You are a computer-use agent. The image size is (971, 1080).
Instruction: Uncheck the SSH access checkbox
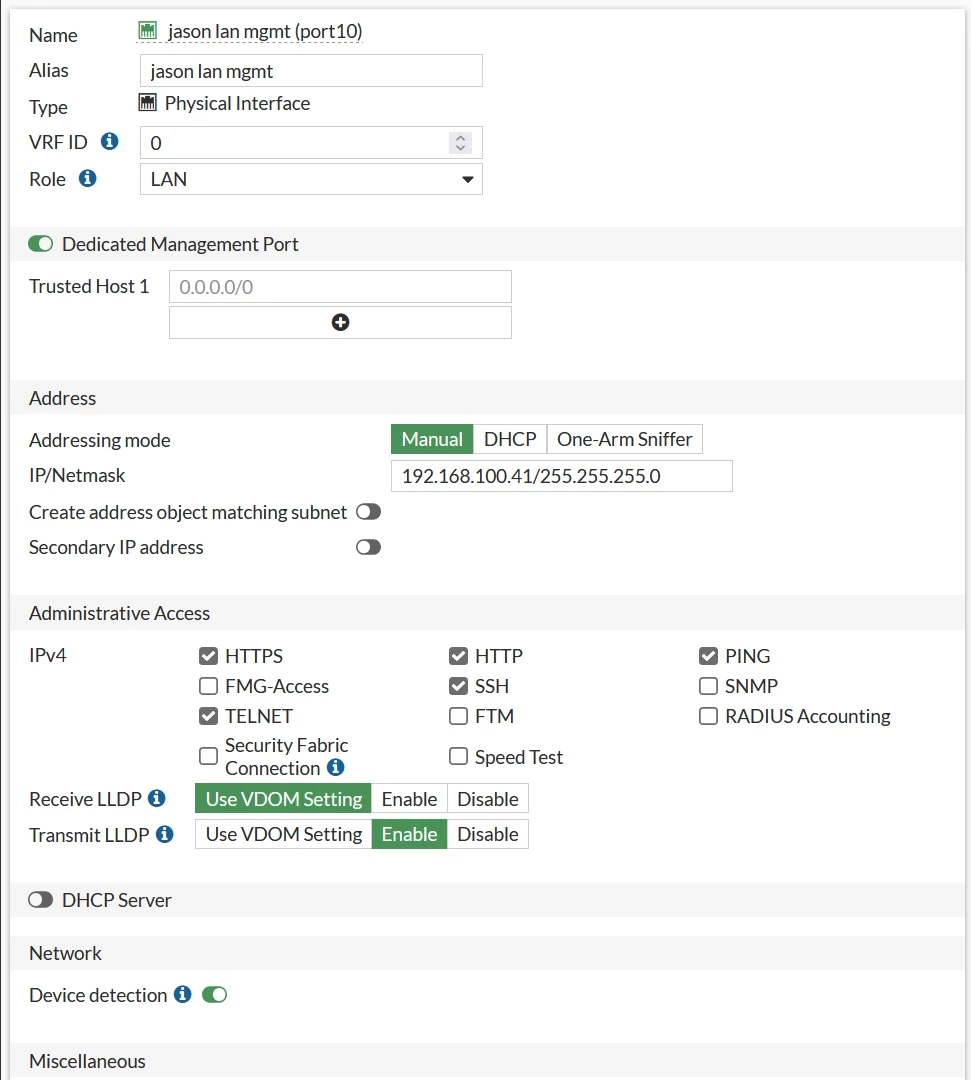458,686
